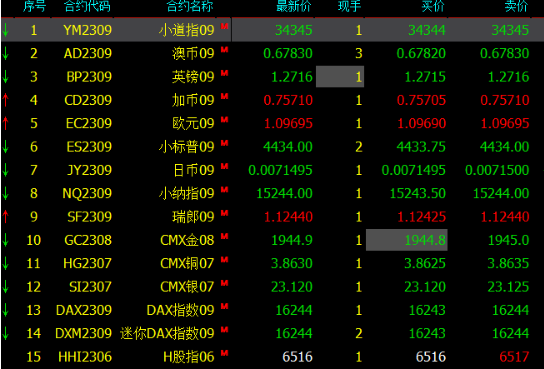Screen dimensions: 544x369
Task: Click the red M marker beside 欧元09
Action: point(224,120)
